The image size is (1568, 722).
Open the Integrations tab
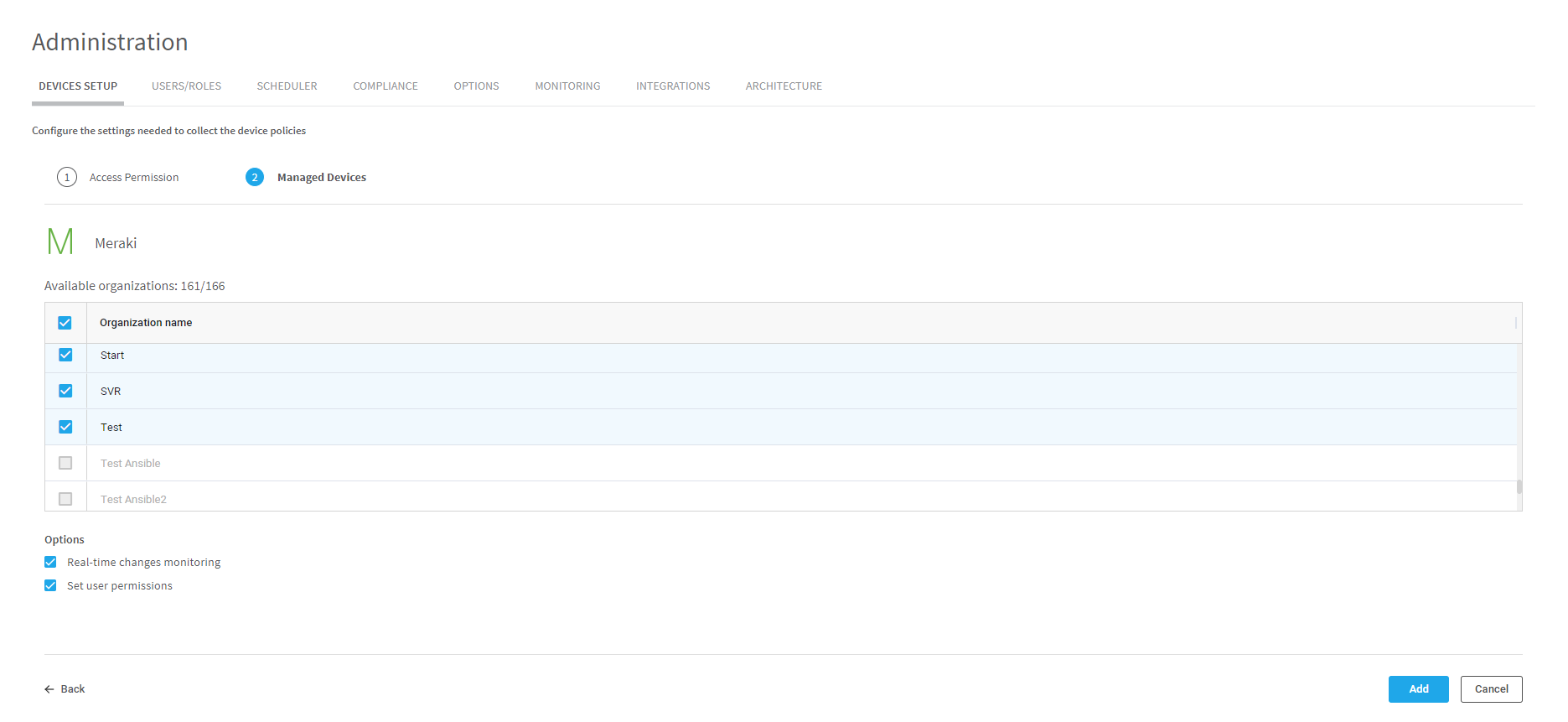pyautogui.click(x=673, y=86)
